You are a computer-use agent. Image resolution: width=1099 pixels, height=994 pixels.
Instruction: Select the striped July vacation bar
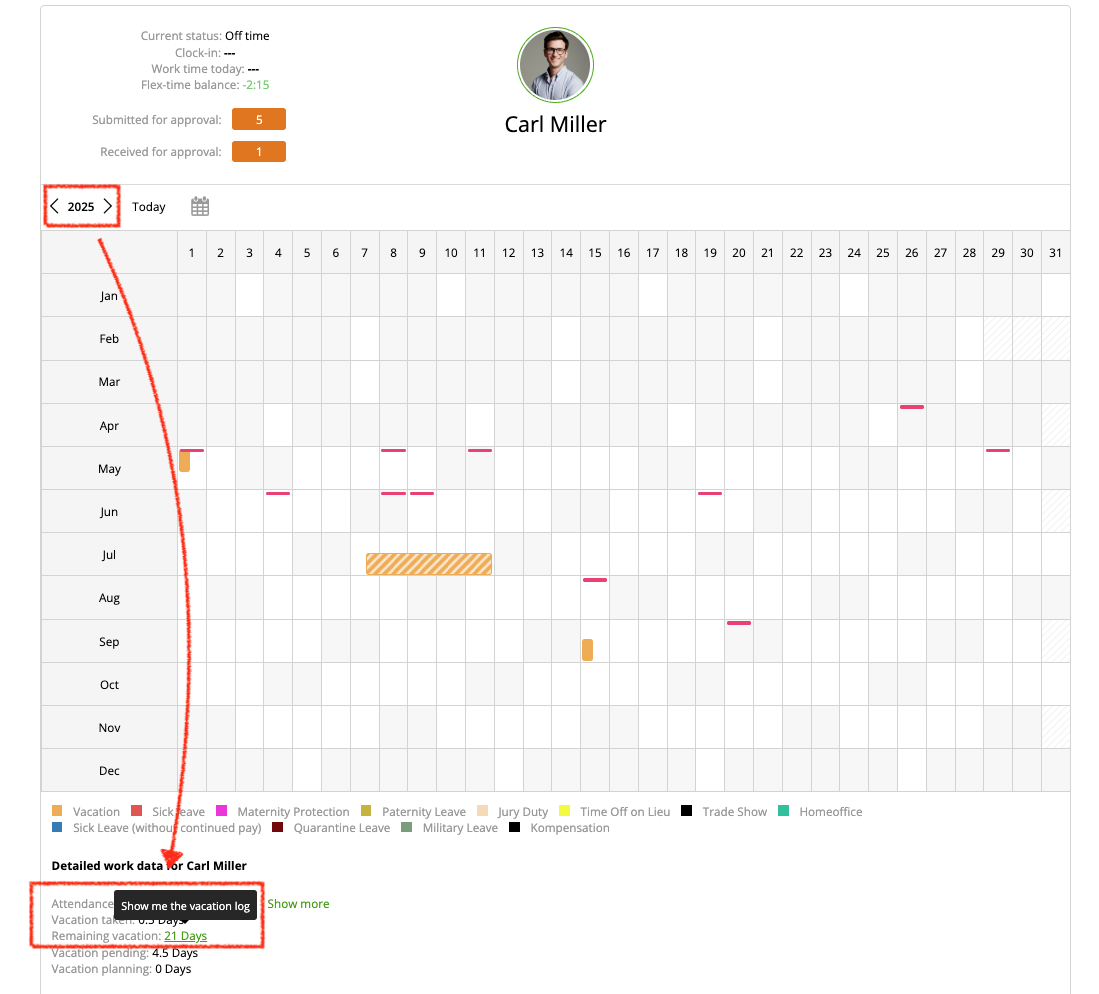(429, 564)
